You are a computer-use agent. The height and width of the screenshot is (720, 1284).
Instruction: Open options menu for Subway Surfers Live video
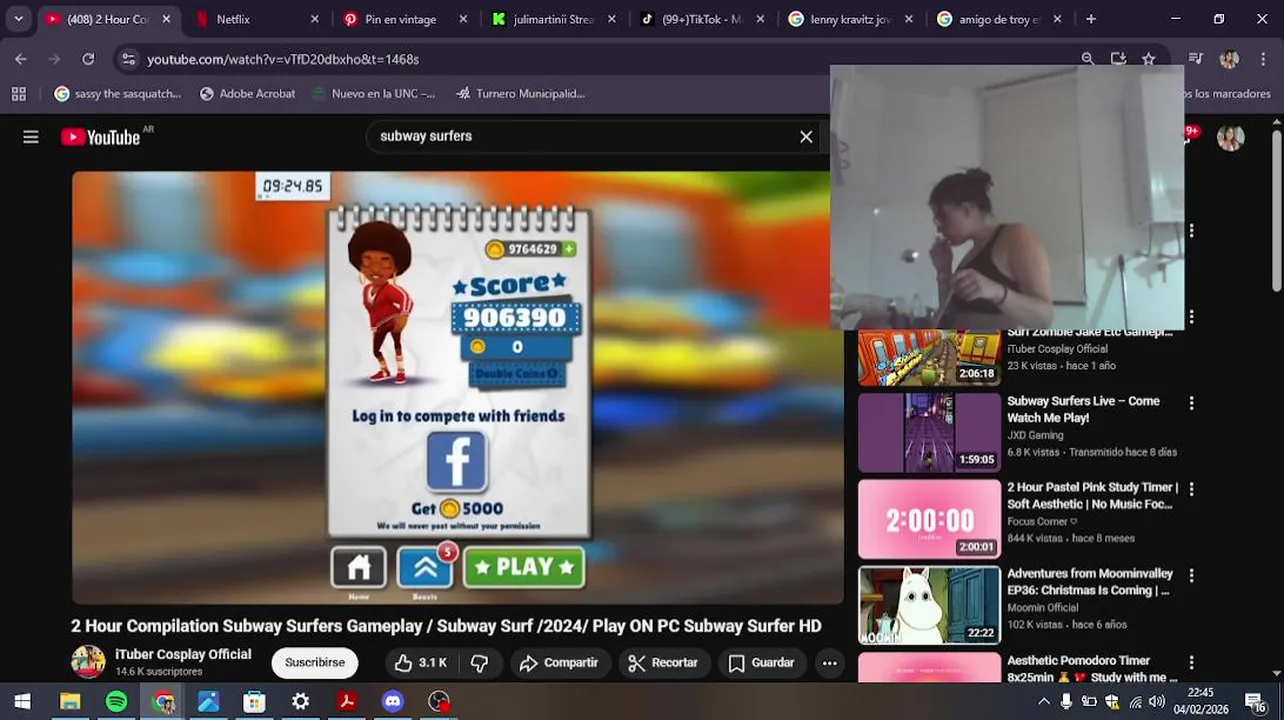point(1191,403)
